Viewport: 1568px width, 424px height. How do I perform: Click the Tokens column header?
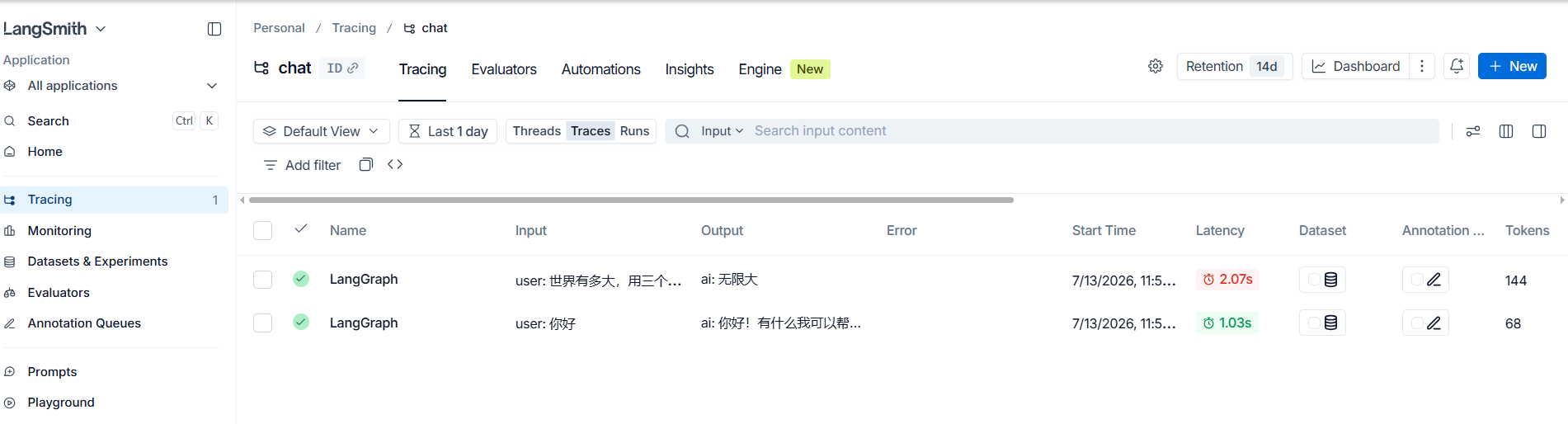(1527, 231)
